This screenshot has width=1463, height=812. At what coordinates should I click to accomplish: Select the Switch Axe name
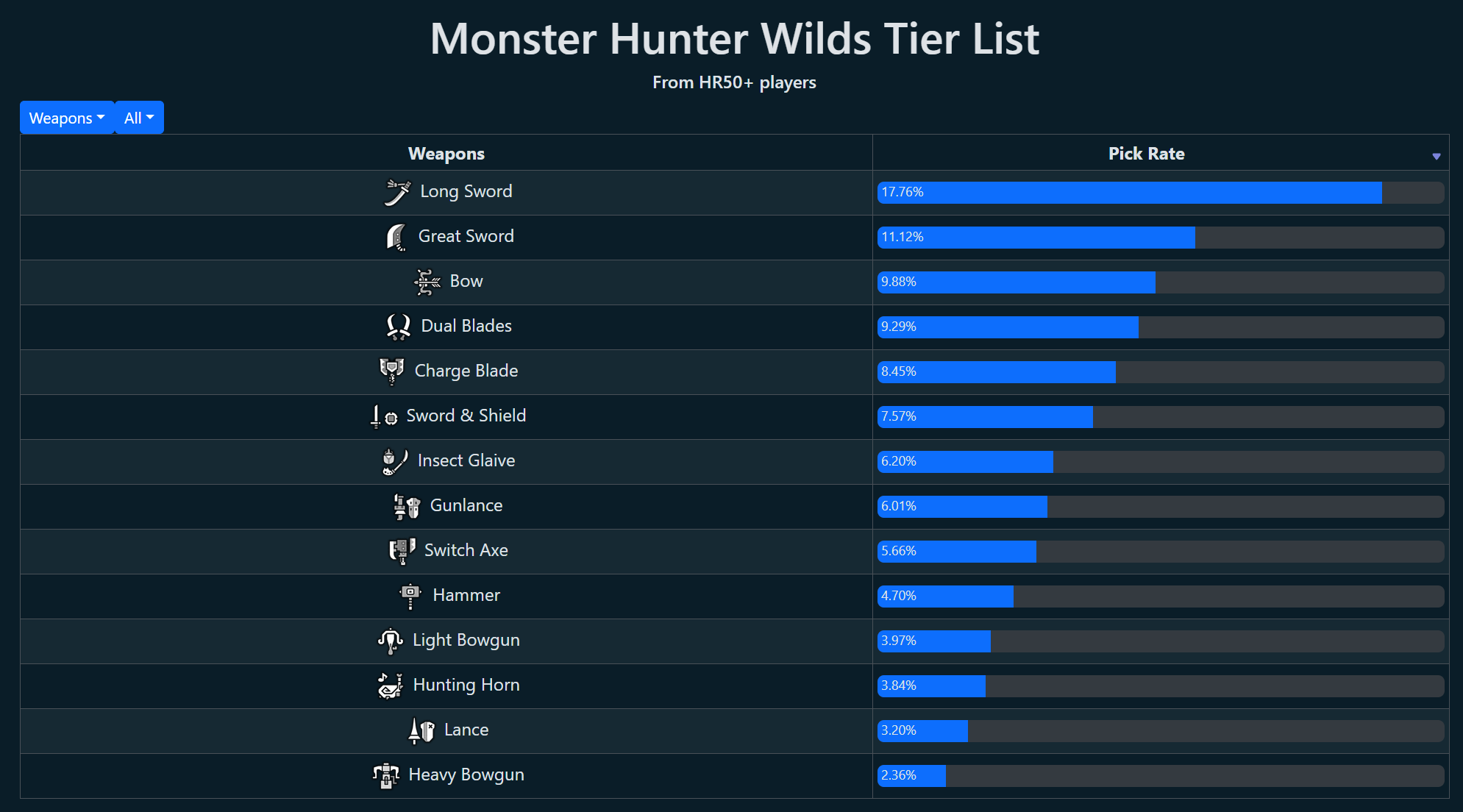466,550
